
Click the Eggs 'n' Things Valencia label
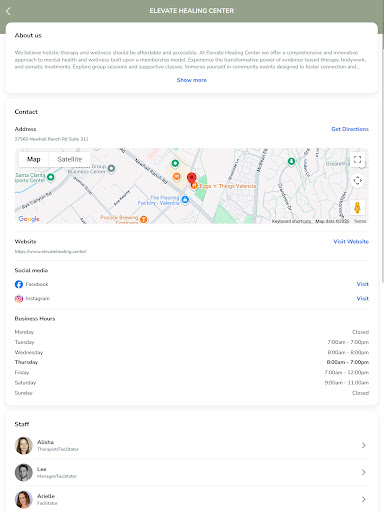point(228,186)
